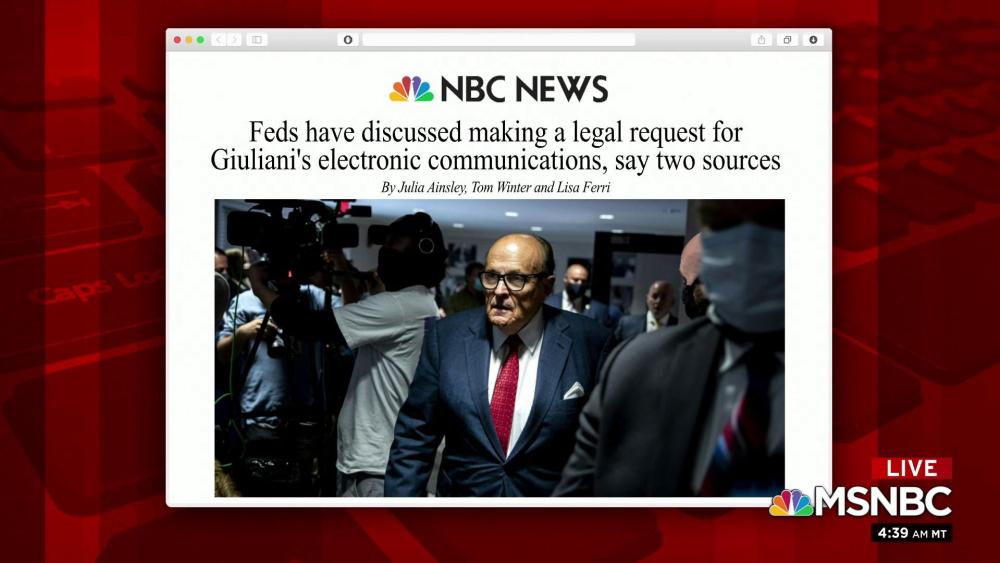
Task: Open the downloads icon in browser toolbar
Action: point(813,40)
